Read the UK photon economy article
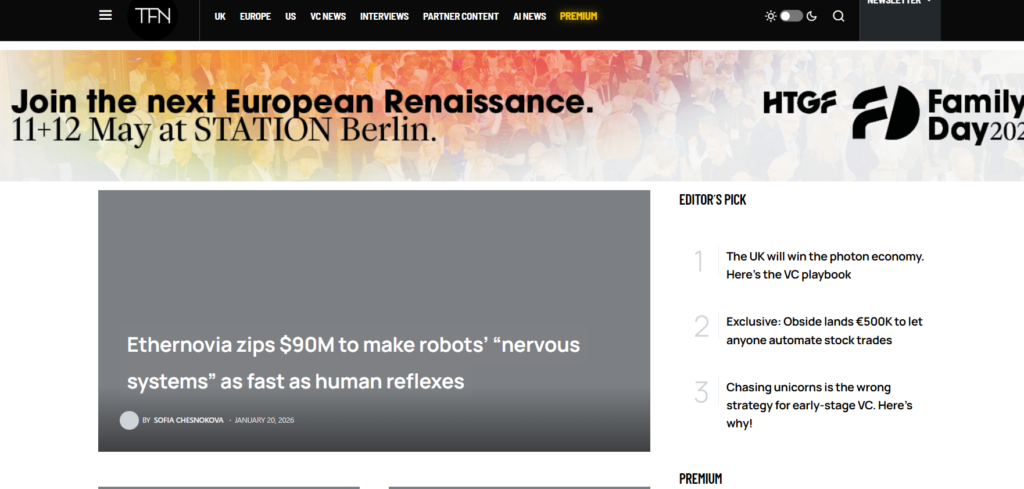1024x489 pixels. [825, 265]
